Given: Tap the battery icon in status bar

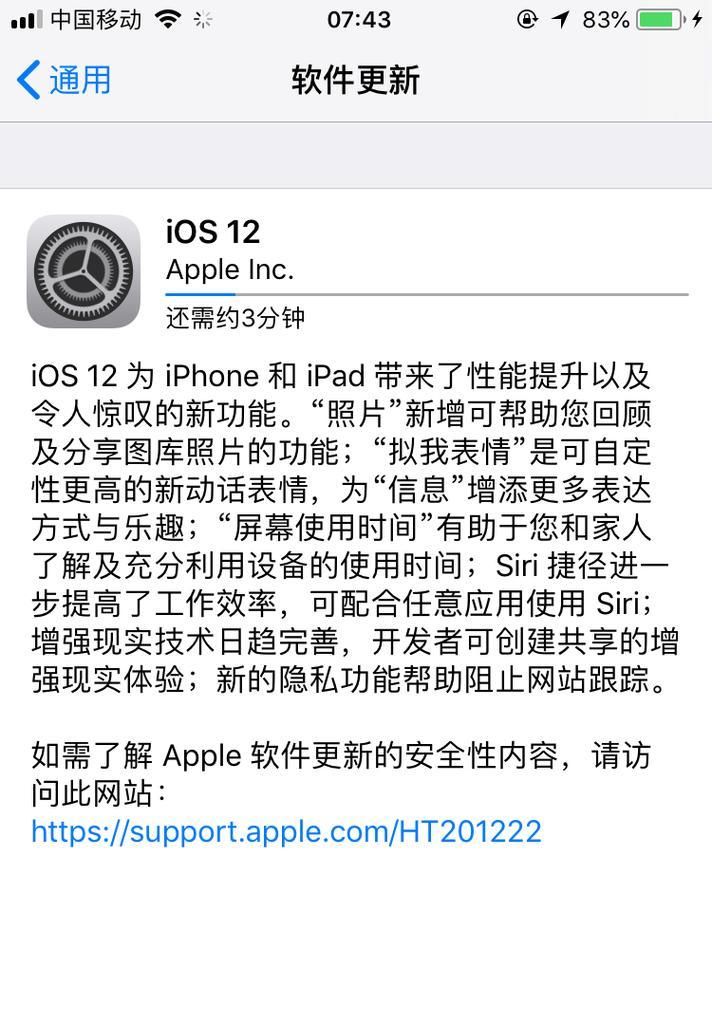Looking at the screenshot, I should coord(660,19).
